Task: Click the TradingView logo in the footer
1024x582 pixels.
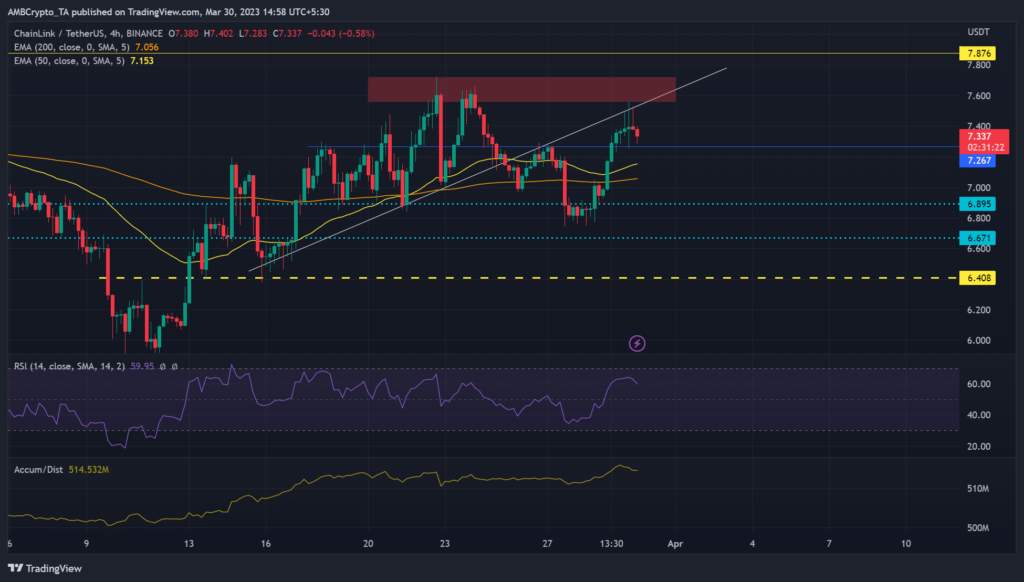Action: pyautogui.click(x=49, y=566)
